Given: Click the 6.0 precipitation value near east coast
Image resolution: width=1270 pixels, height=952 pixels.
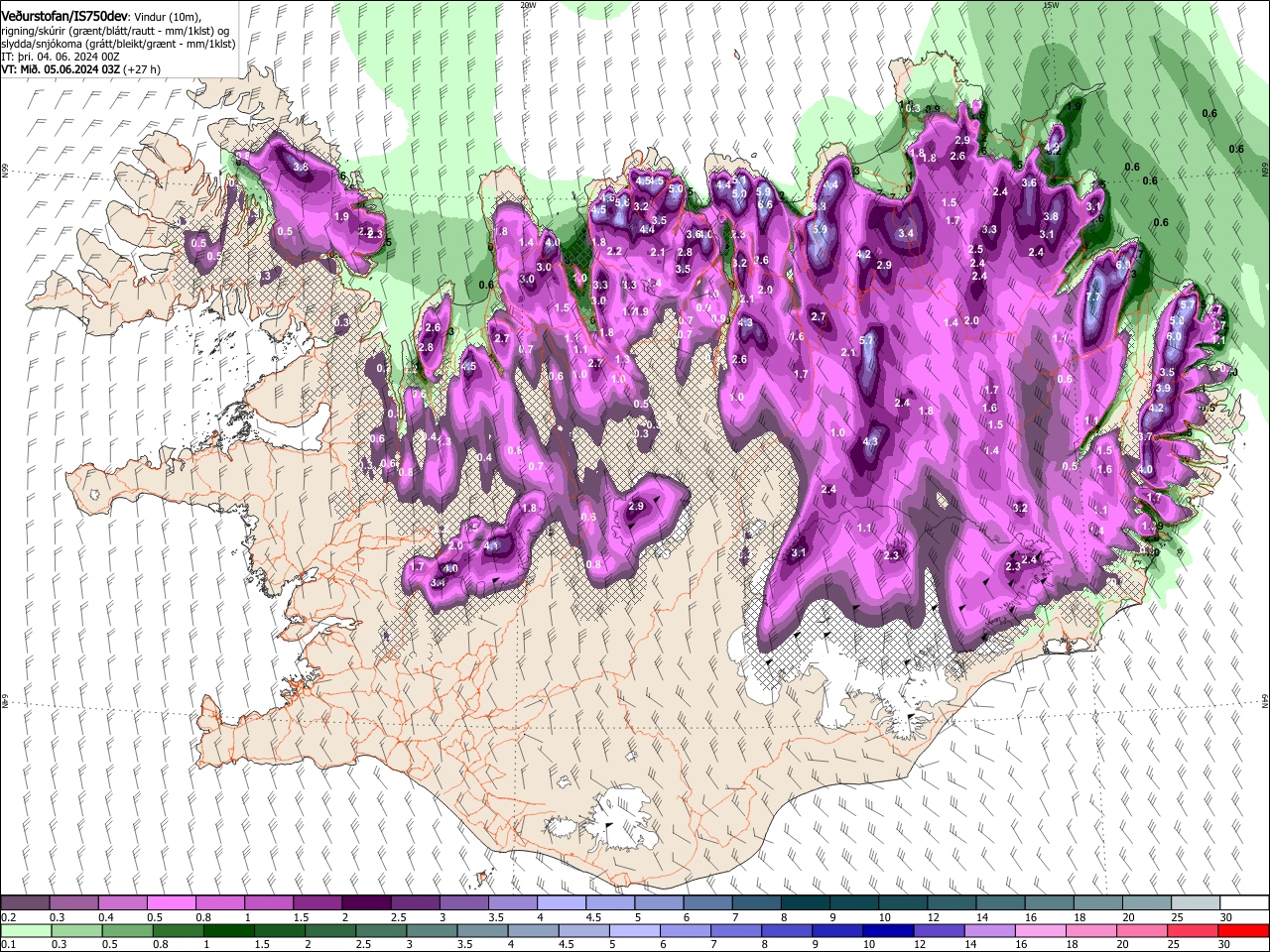Looking at the screenshot, I should coord(1175,336).
